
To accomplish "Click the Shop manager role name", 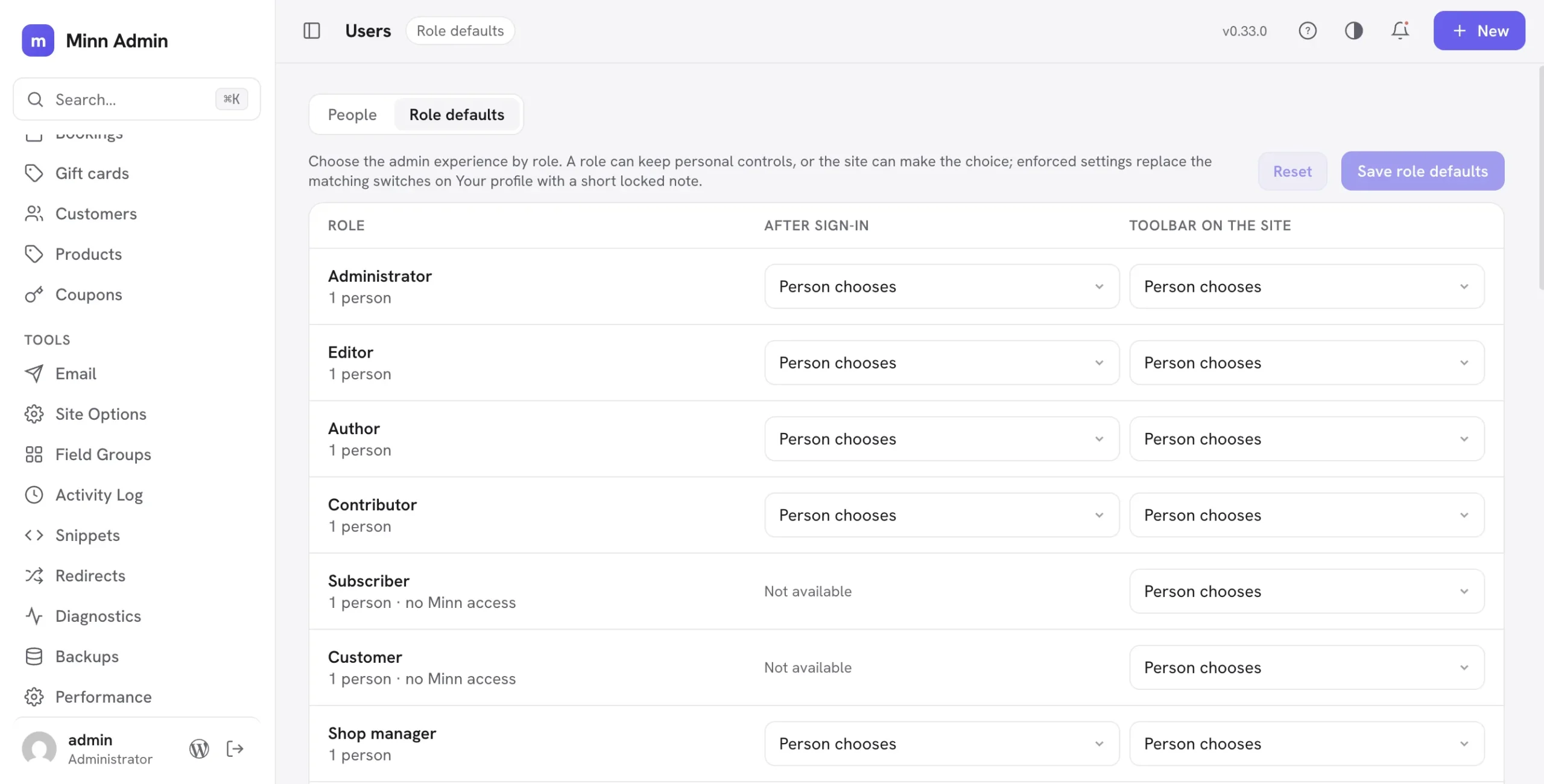I will [382, 733].
